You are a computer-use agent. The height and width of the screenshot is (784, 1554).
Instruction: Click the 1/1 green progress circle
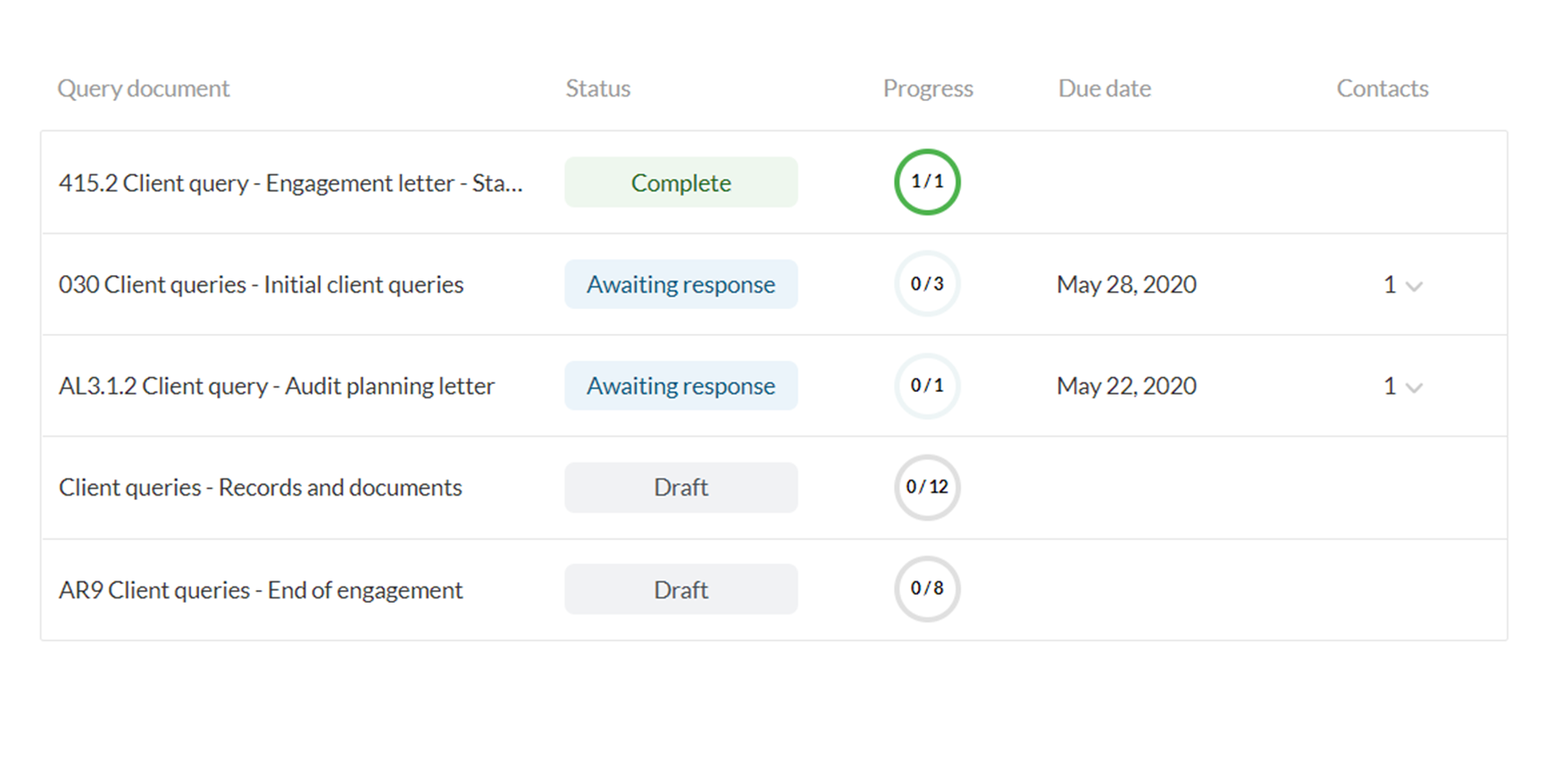click(x=927, y=182)
